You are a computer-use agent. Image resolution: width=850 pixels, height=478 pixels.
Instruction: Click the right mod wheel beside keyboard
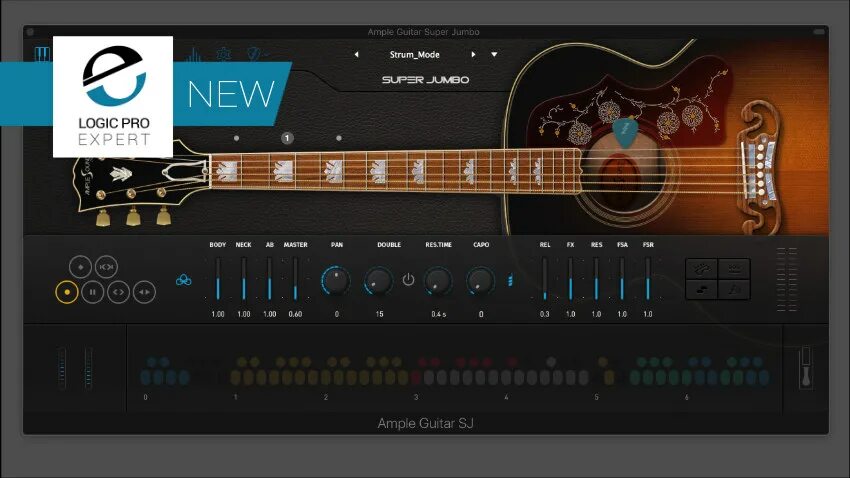(88, 369)
